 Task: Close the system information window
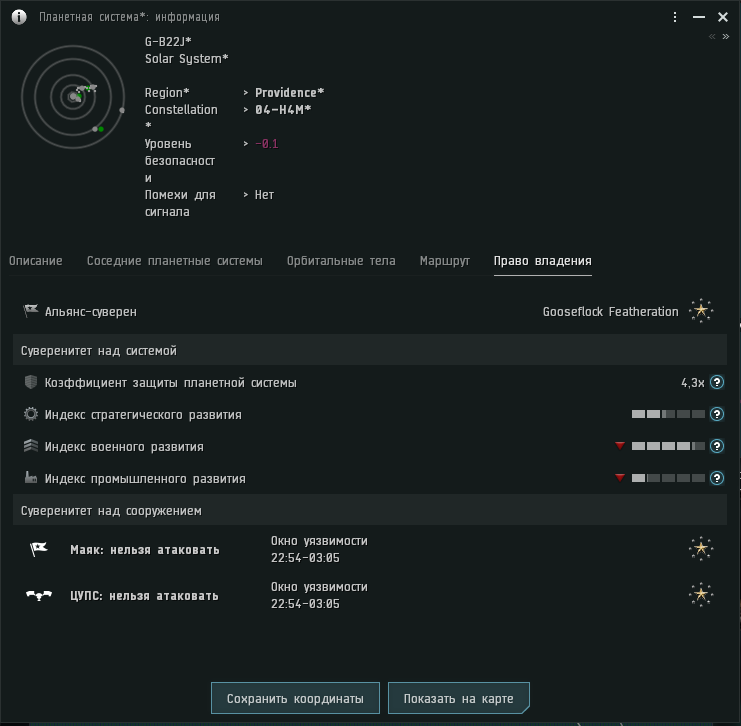point(723,17)
